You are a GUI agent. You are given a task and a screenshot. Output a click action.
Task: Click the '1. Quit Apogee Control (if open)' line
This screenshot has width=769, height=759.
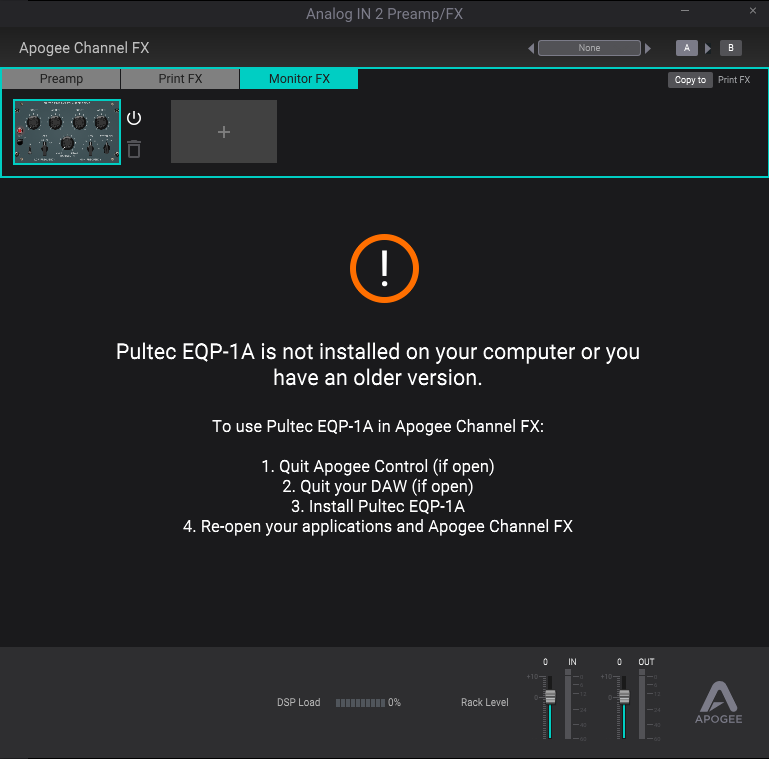378,466
